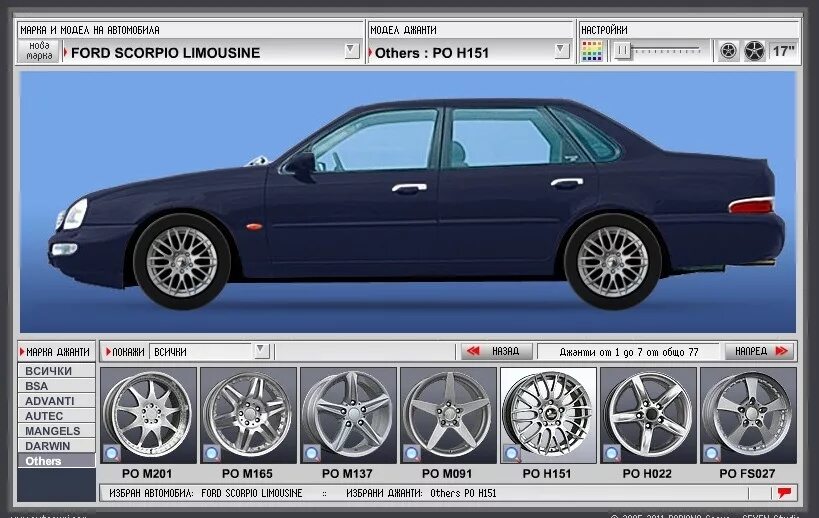Screen dimensions: 819x518
Task: Select ADVANTI wheel brand
Action: (x=56, y=401)
